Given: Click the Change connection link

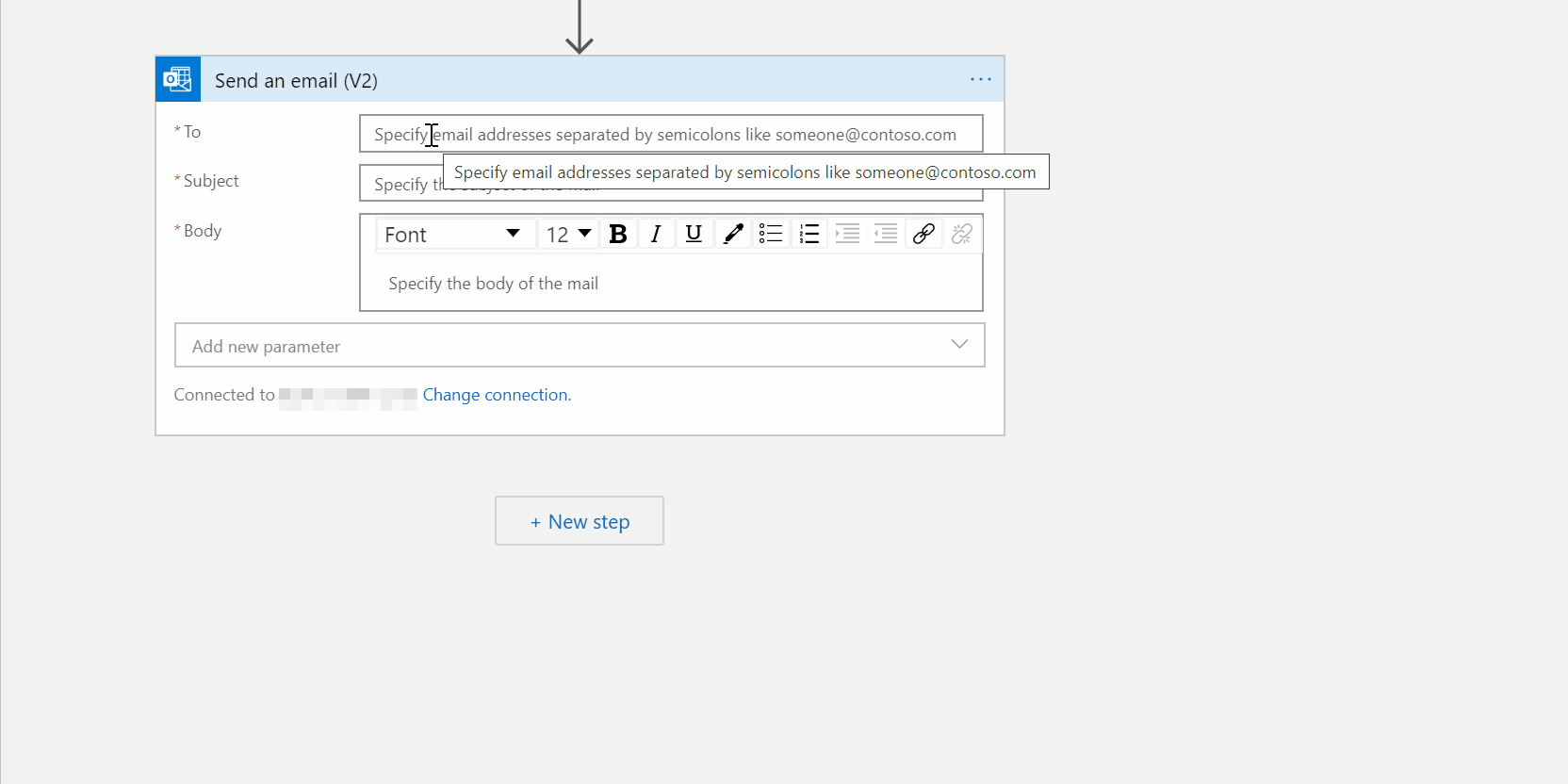Looking at the screenshot, I should point(497,395).
